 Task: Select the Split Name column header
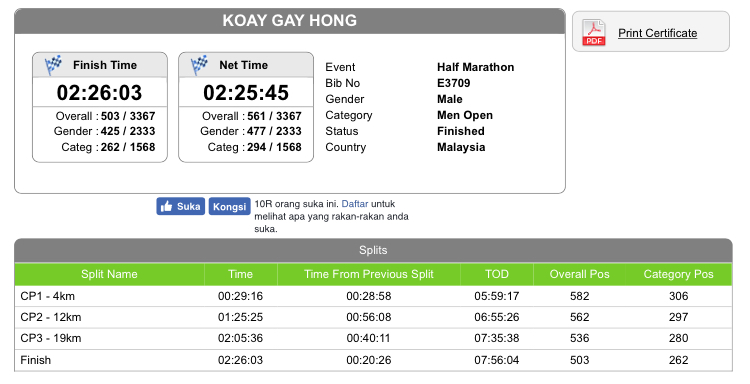[x=109, y=274]
